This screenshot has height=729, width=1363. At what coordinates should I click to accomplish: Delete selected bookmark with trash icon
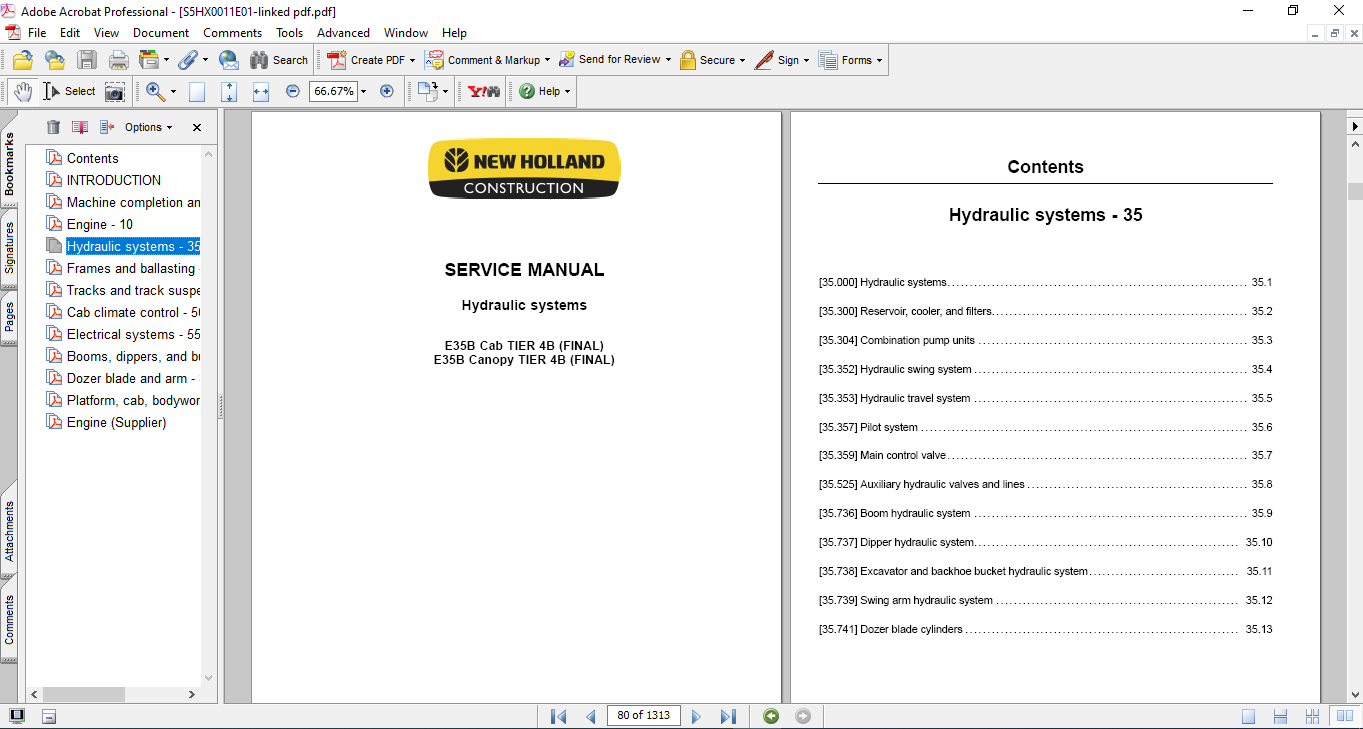[x=54, y=127]
